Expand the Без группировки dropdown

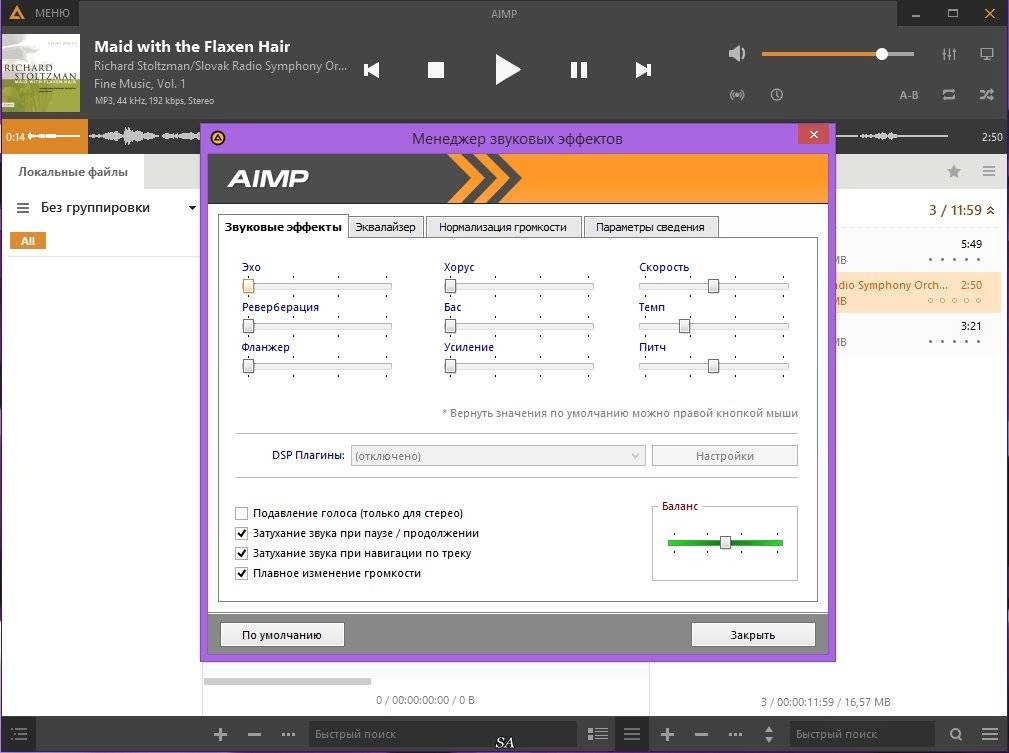pyautogui.click(x=192, y=208)
